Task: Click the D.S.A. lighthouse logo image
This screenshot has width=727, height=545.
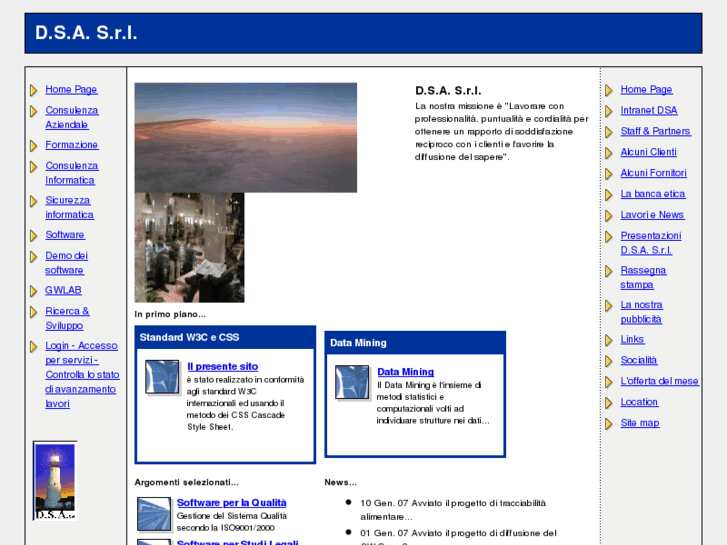Action: pos(55,481)
